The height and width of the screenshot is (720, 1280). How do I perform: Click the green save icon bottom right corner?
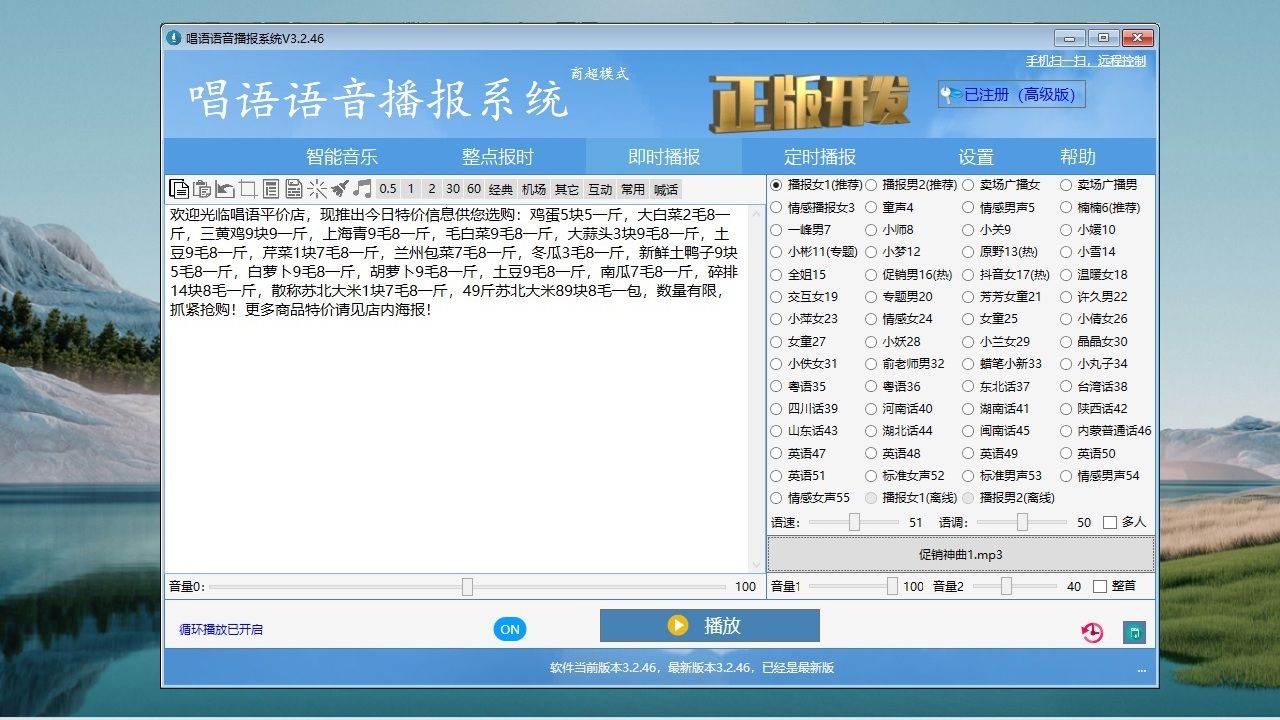1135,632
